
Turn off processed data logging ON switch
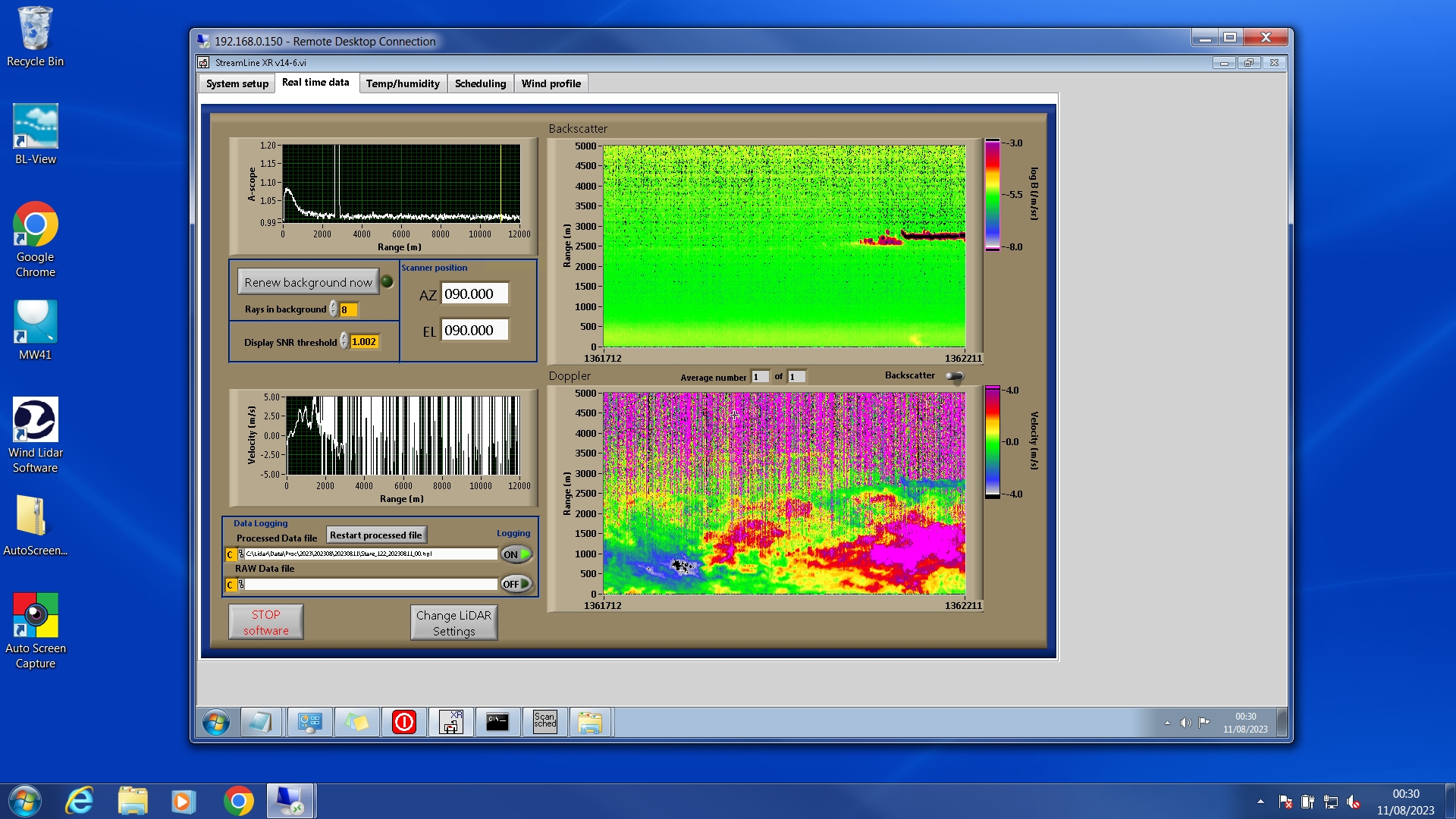(x=516, y=554)
